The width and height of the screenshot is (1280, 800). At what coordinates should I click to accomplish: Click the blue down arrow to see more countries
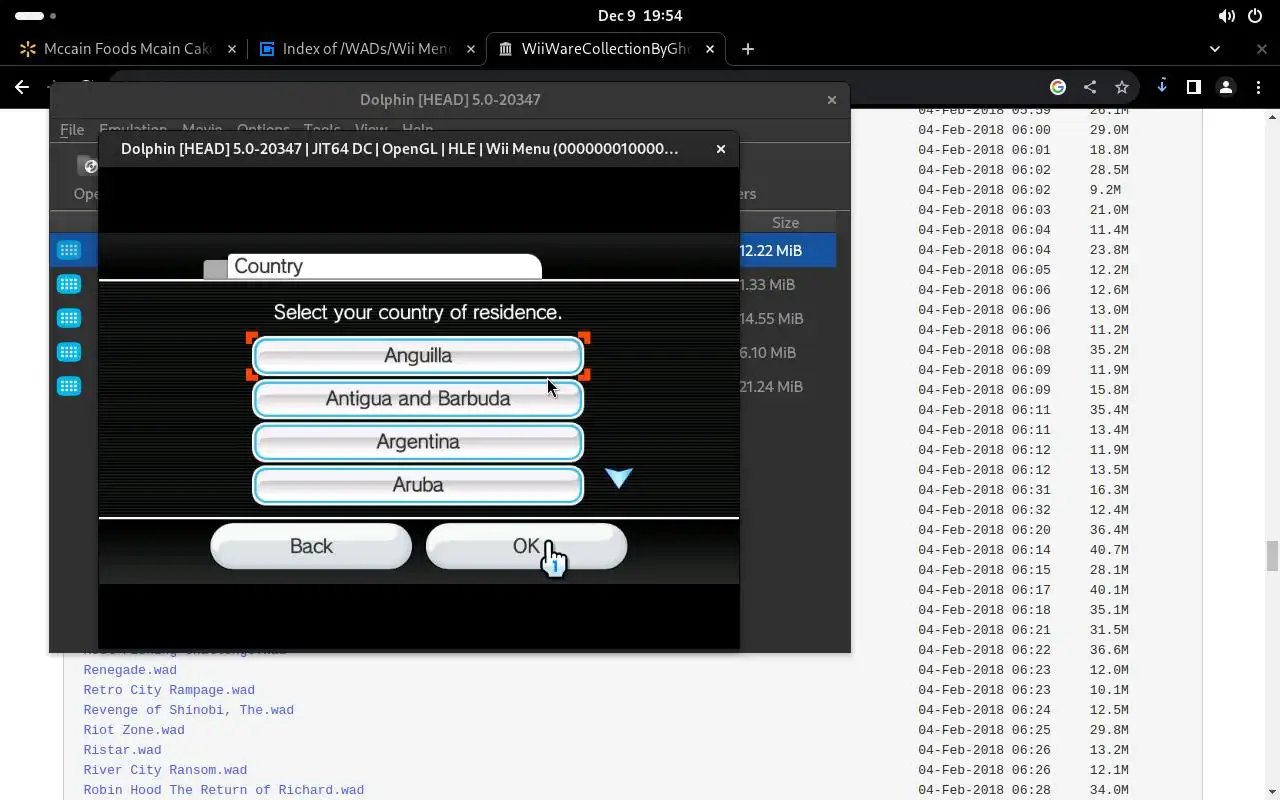[x=619, y=478]
